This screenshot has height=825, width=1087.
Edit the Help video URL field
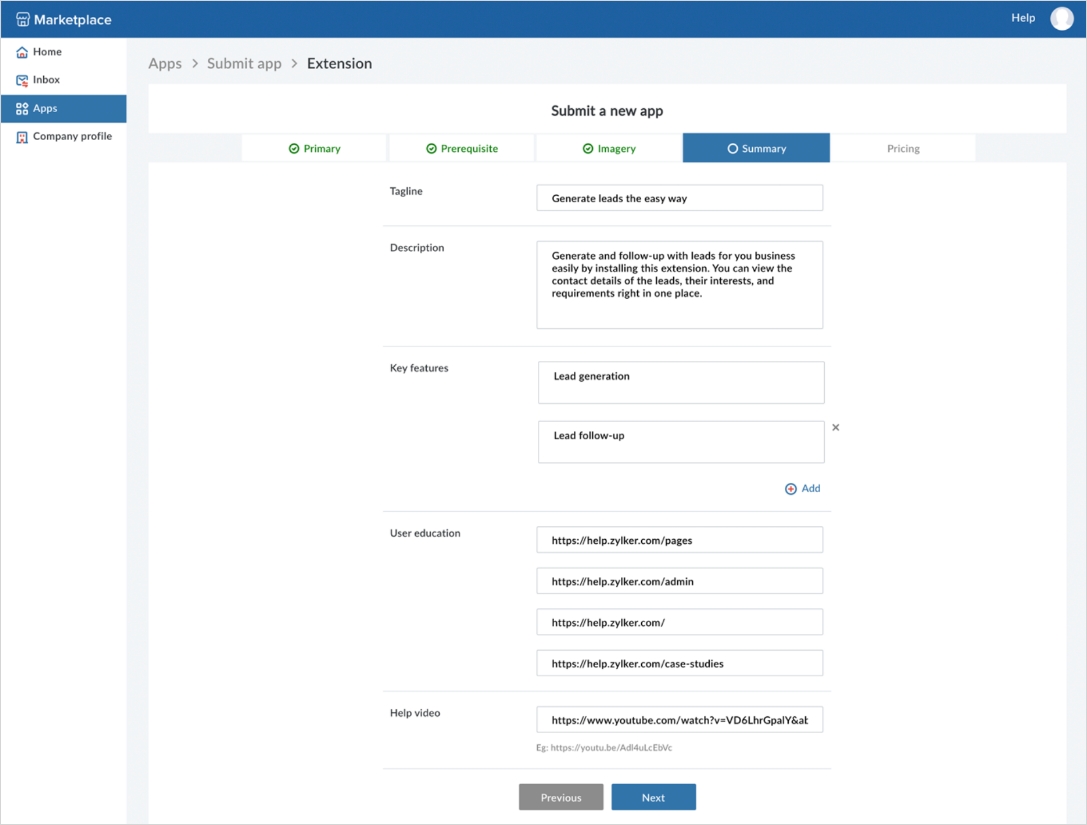coord(679,720)
